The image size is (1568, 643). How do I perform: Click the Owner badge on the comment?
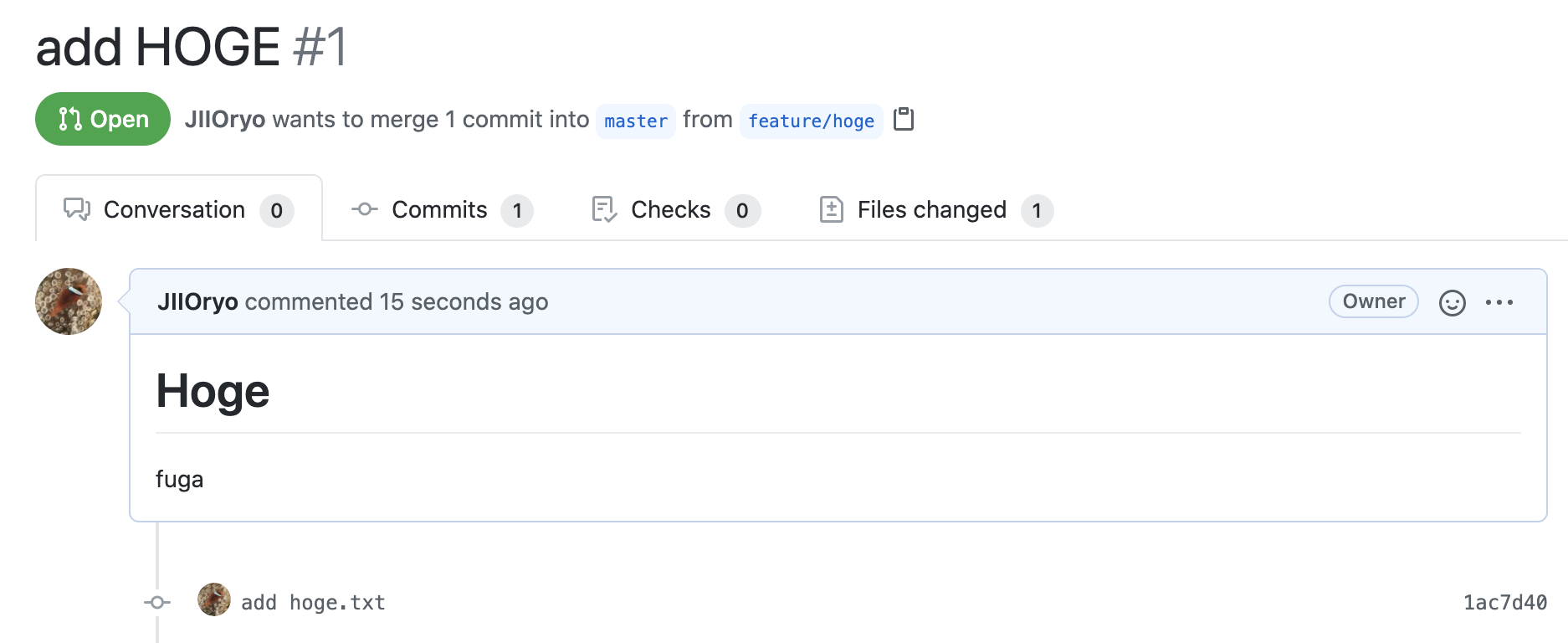click(1373, 301)
